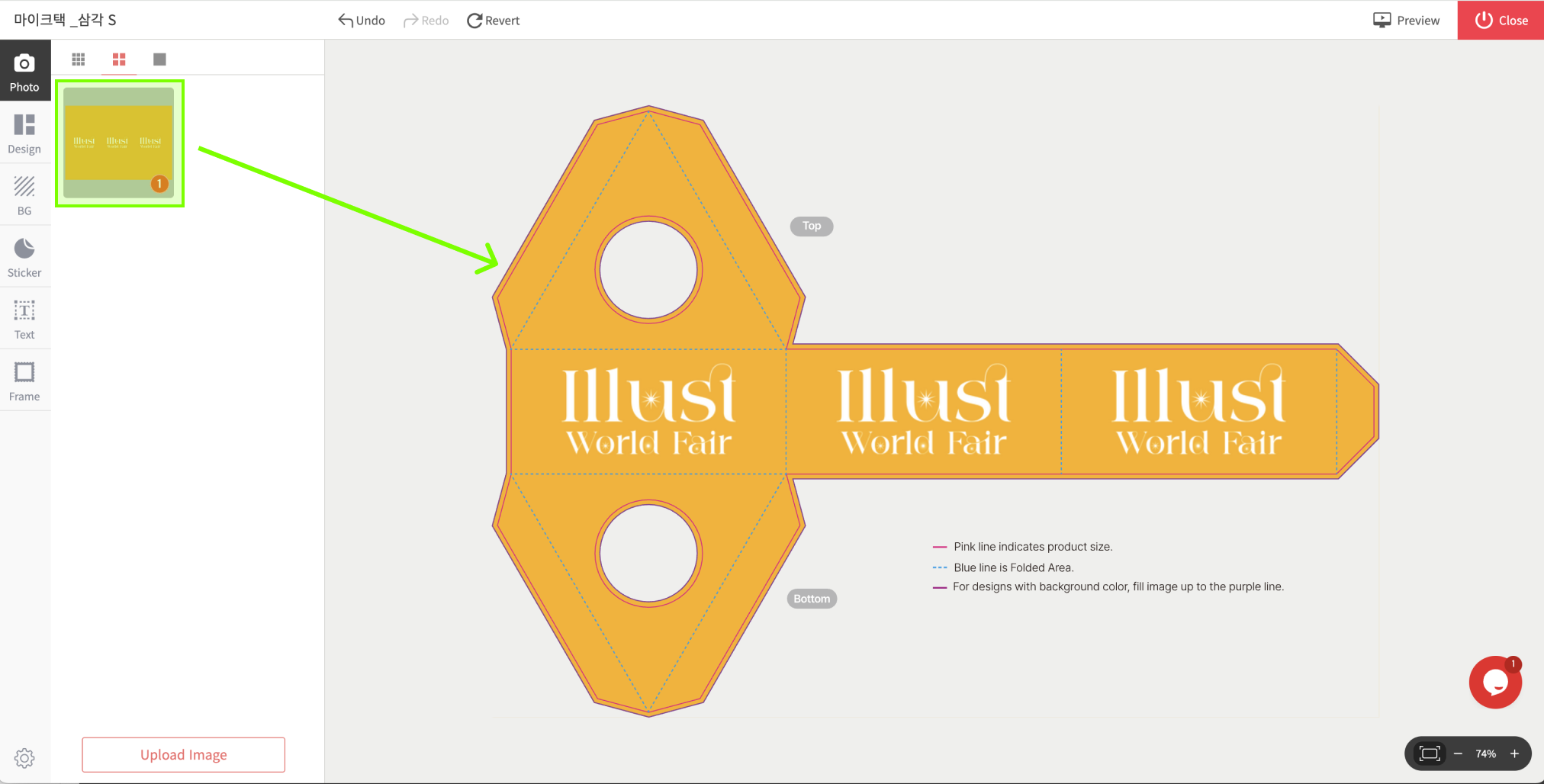Open the Frame tool
Image resolution: width=1544 pixels, height=784 pixels.
click(24, 381)
